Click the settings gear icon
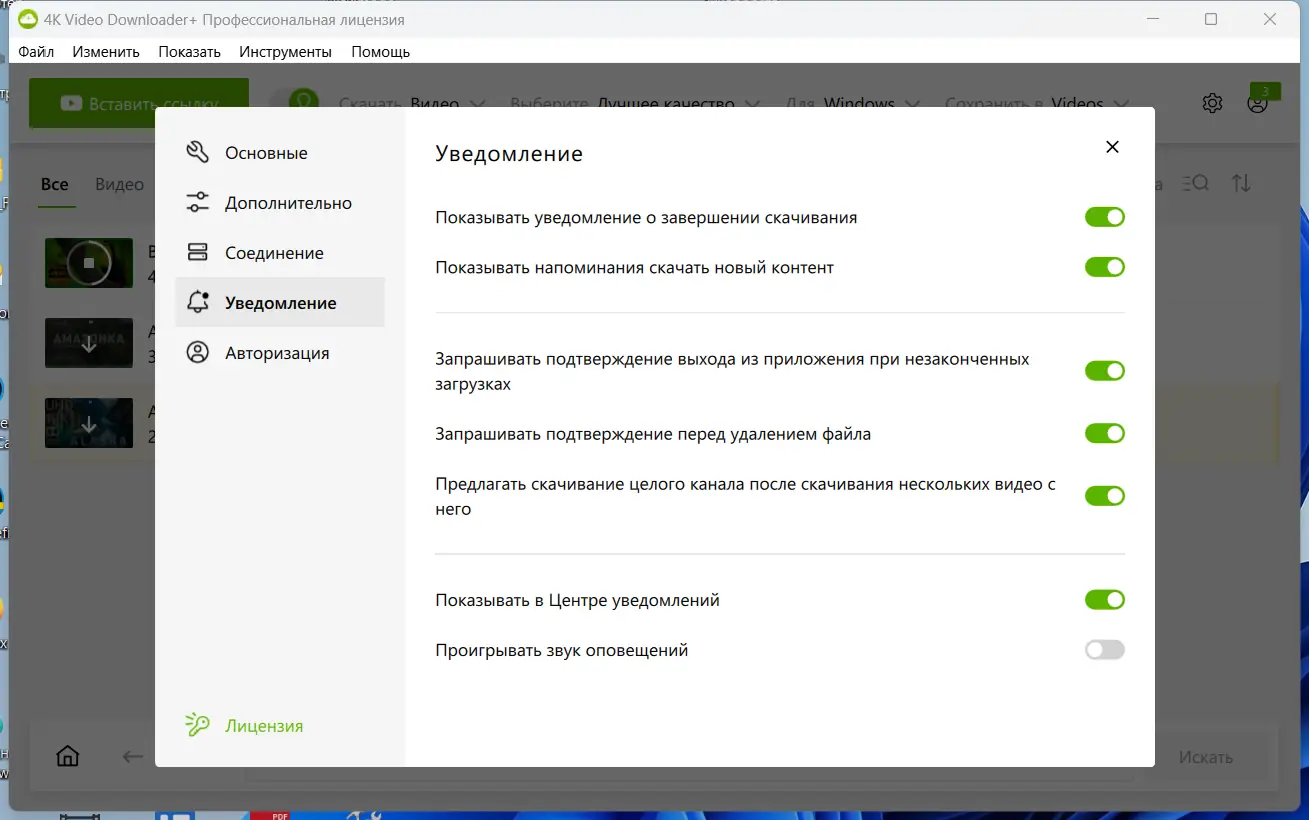The width and height of the screenshot is (1309, 820). coord(1211,102)
